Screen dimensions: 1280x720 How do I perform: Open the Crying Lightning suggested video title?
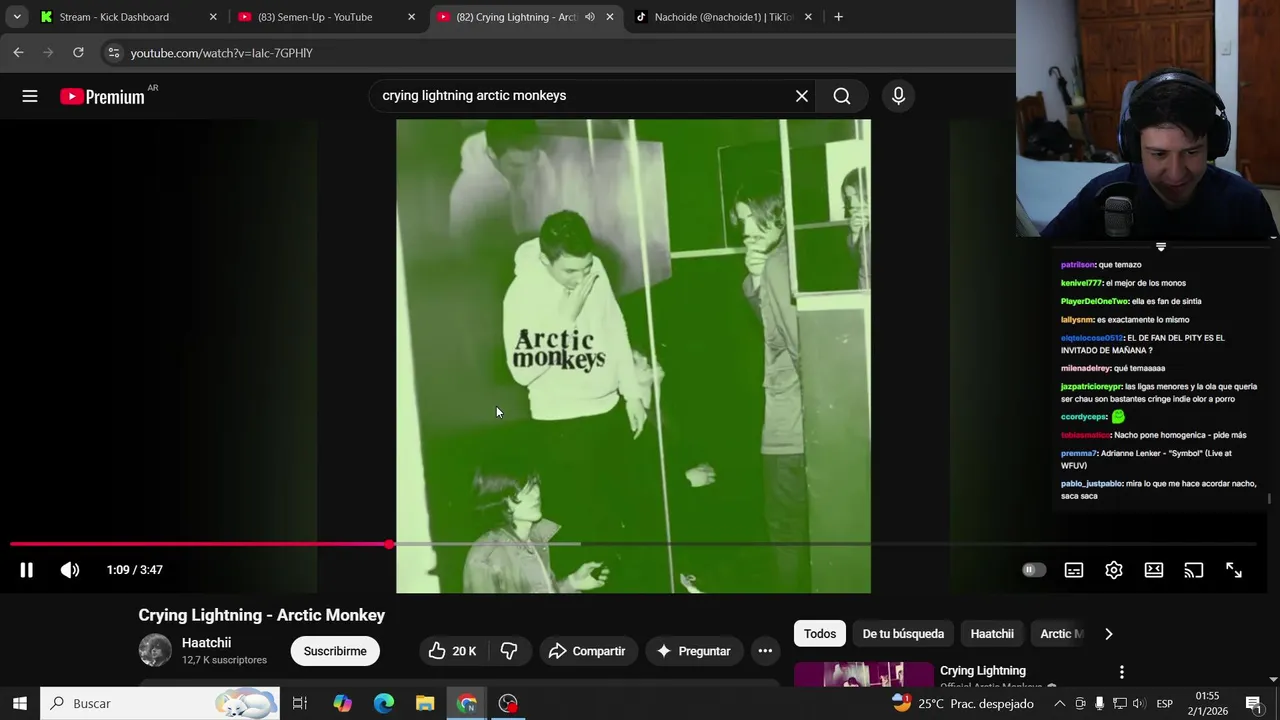pyautogui.click(x=983, y=671)
